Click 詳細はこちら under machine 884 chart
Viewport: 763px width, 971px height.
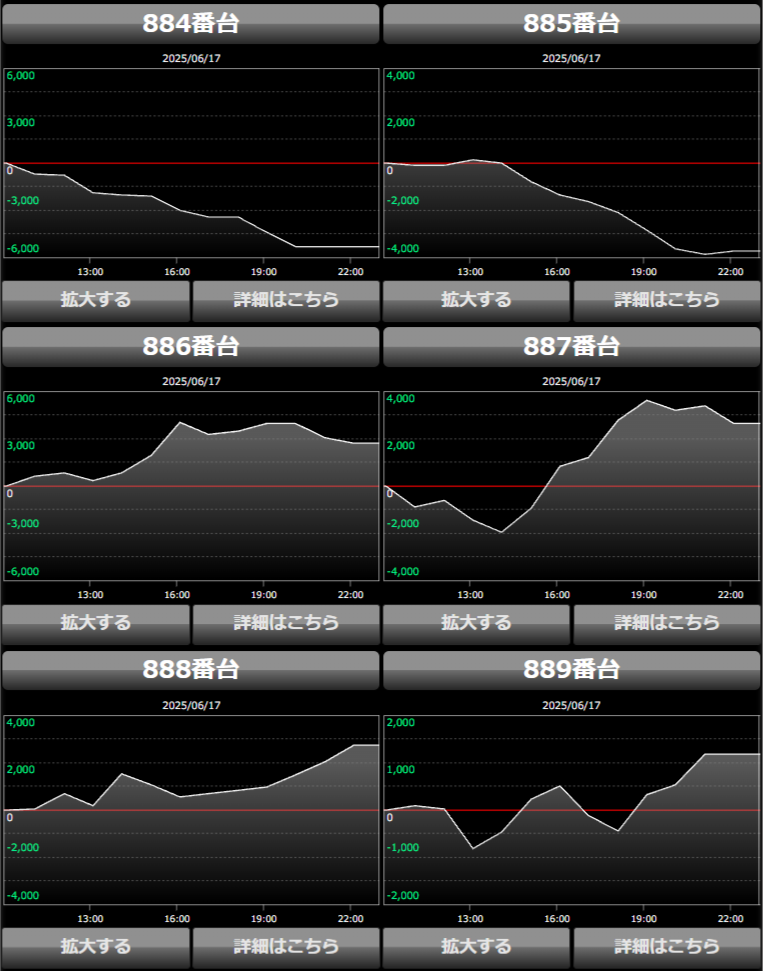[x=286, y=301]
